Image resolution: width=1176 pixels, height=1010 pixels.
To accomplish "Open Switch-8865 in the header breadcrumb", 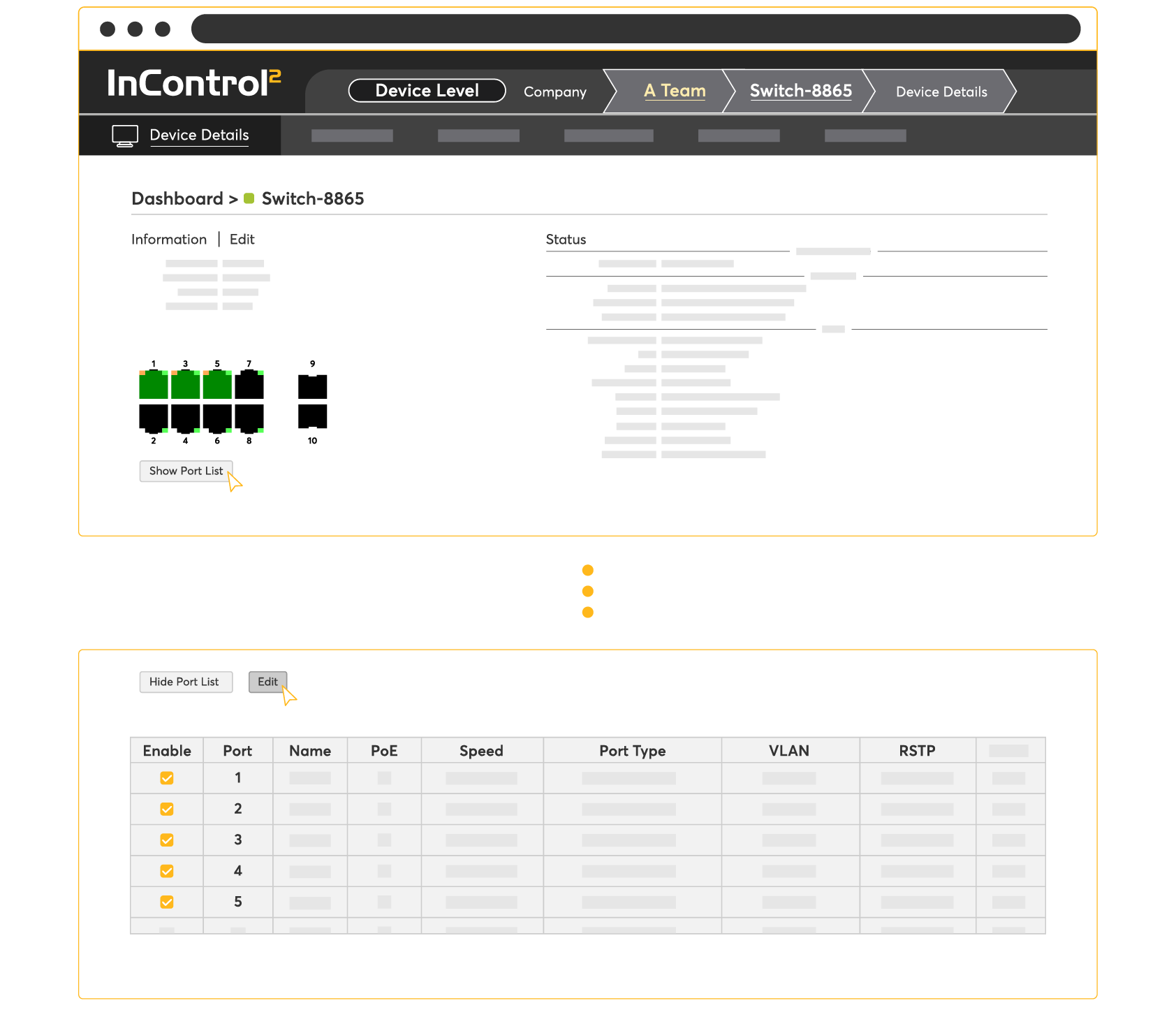I will (x=801, y=91).
